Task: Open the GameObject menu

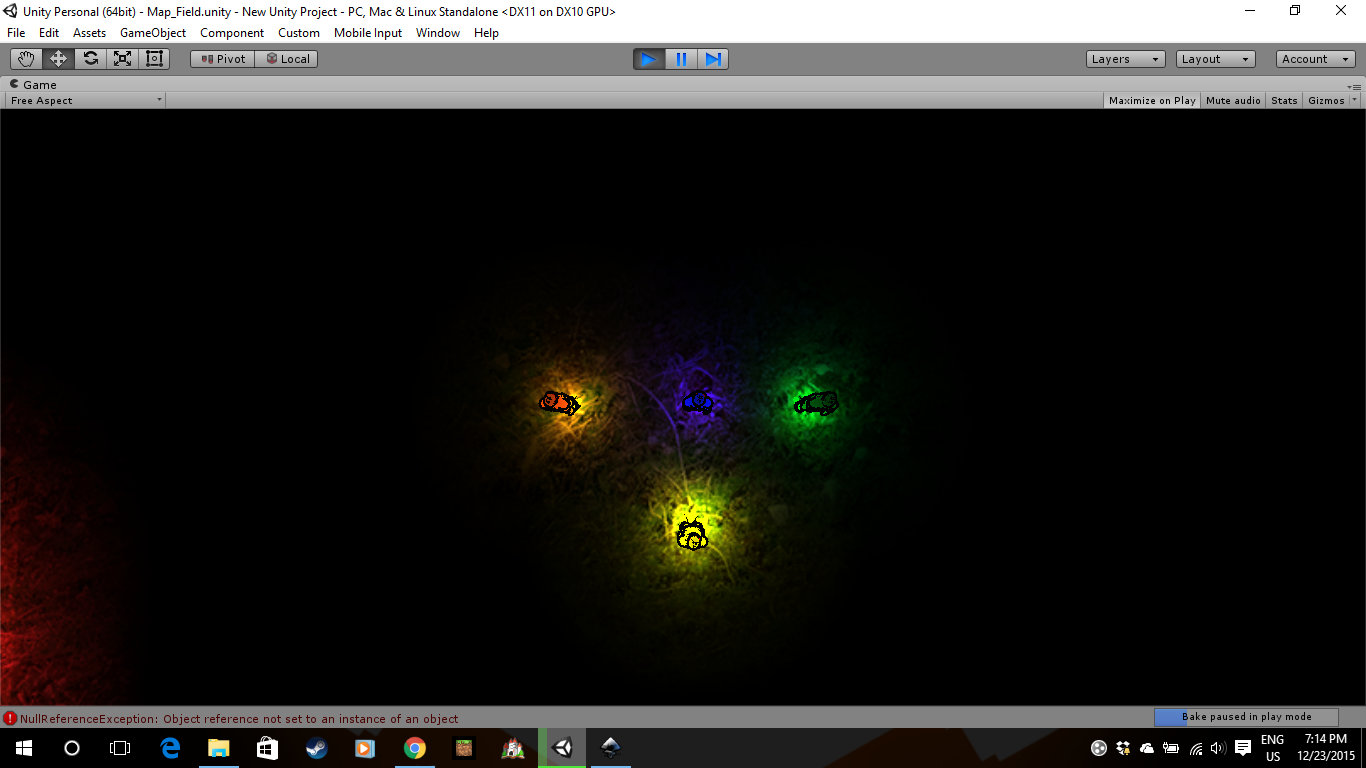Action: [x=153, y=33]
